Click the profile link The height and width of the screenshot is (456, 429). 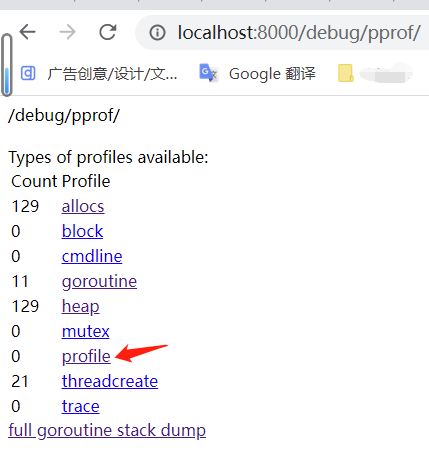tap(86, 357)
